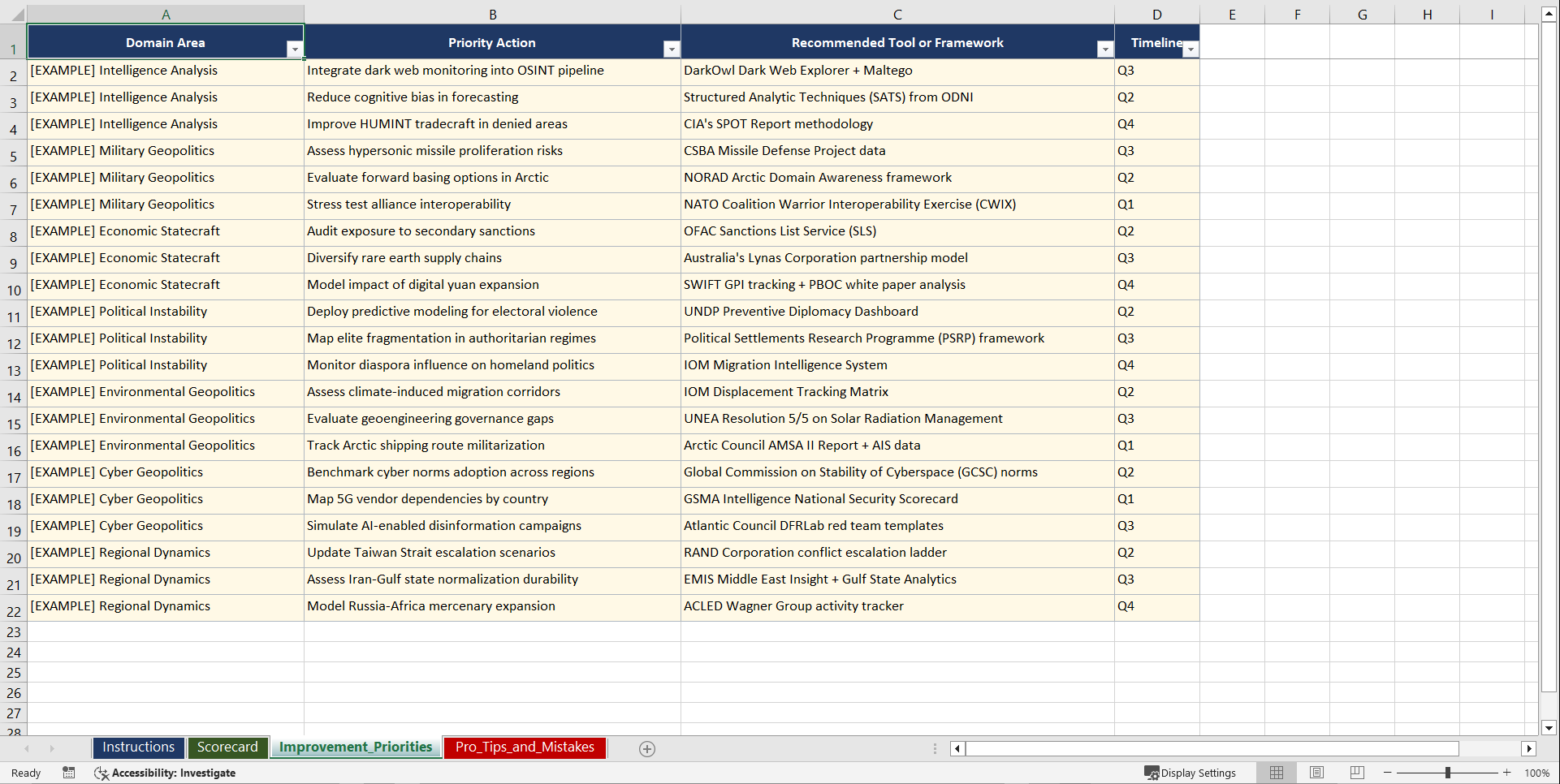Viewport: 1560px width, 784px height.
Task: Open Page Break Preview
Action: point(1356,773)
